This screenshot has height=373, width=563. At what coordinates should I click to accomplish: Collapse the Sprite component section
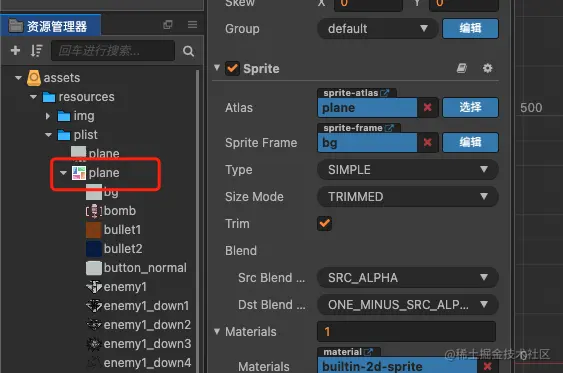click(217, 67)
